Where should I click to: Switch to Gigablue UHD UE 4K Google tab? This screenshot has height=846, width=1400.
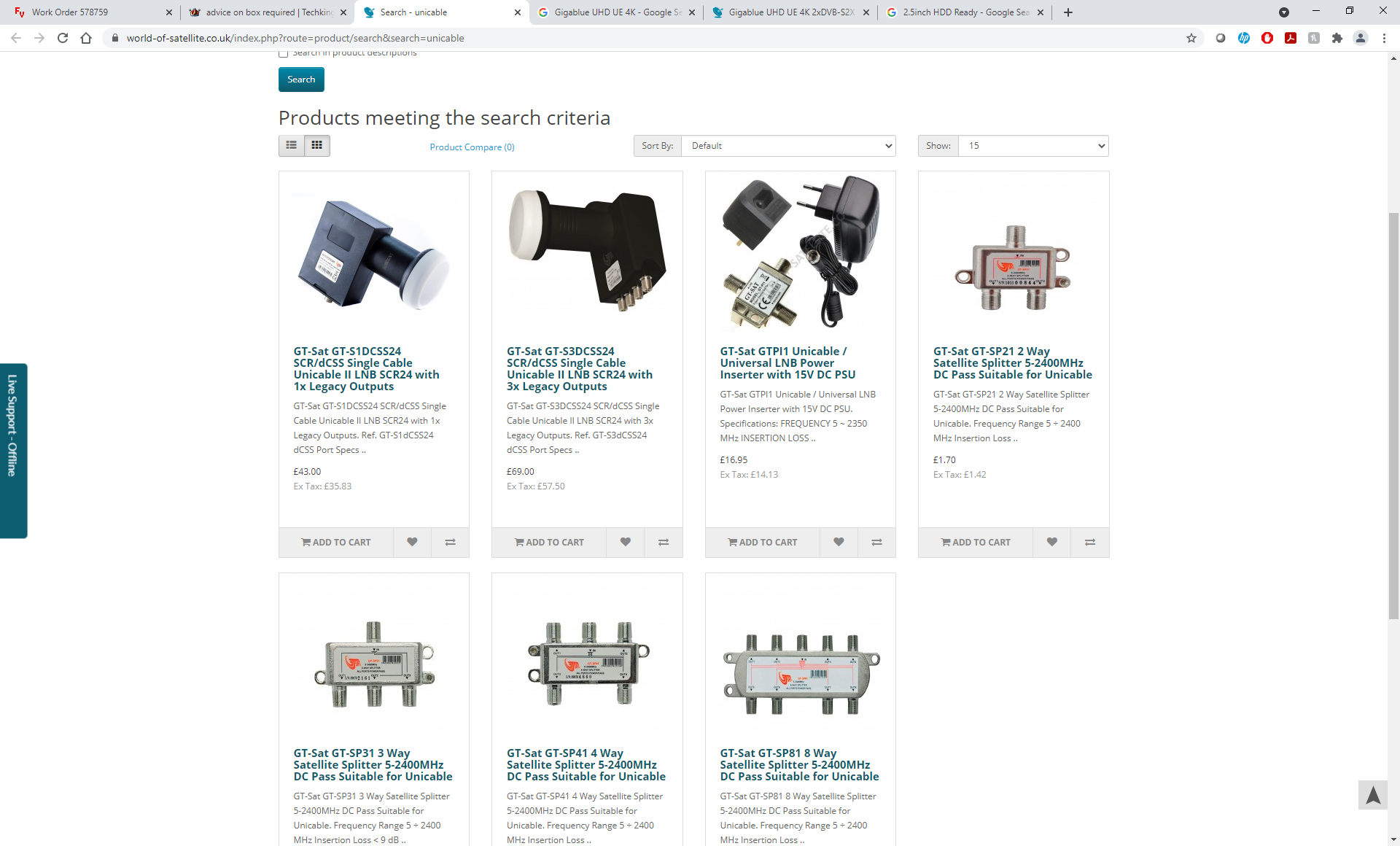[617, 12]
